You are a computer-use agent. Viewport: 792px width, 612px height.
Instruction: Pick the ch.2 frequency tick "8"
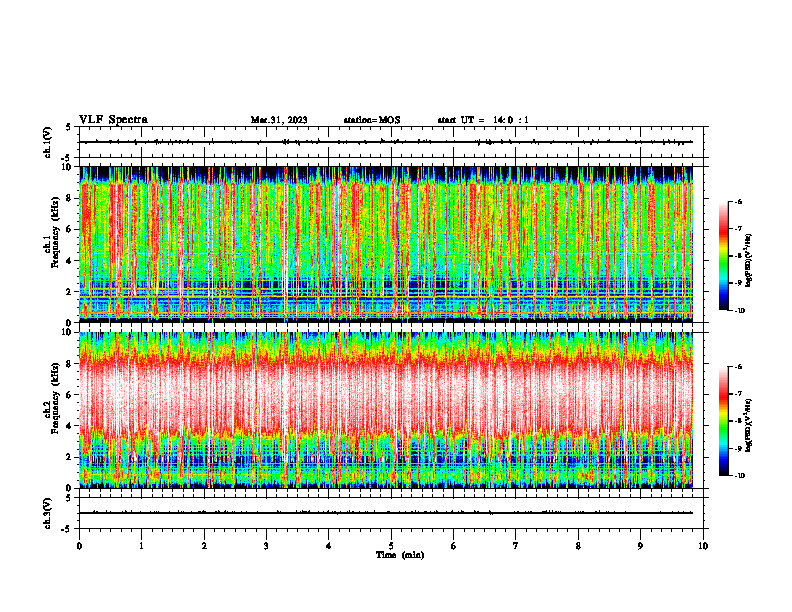(69, 364)
